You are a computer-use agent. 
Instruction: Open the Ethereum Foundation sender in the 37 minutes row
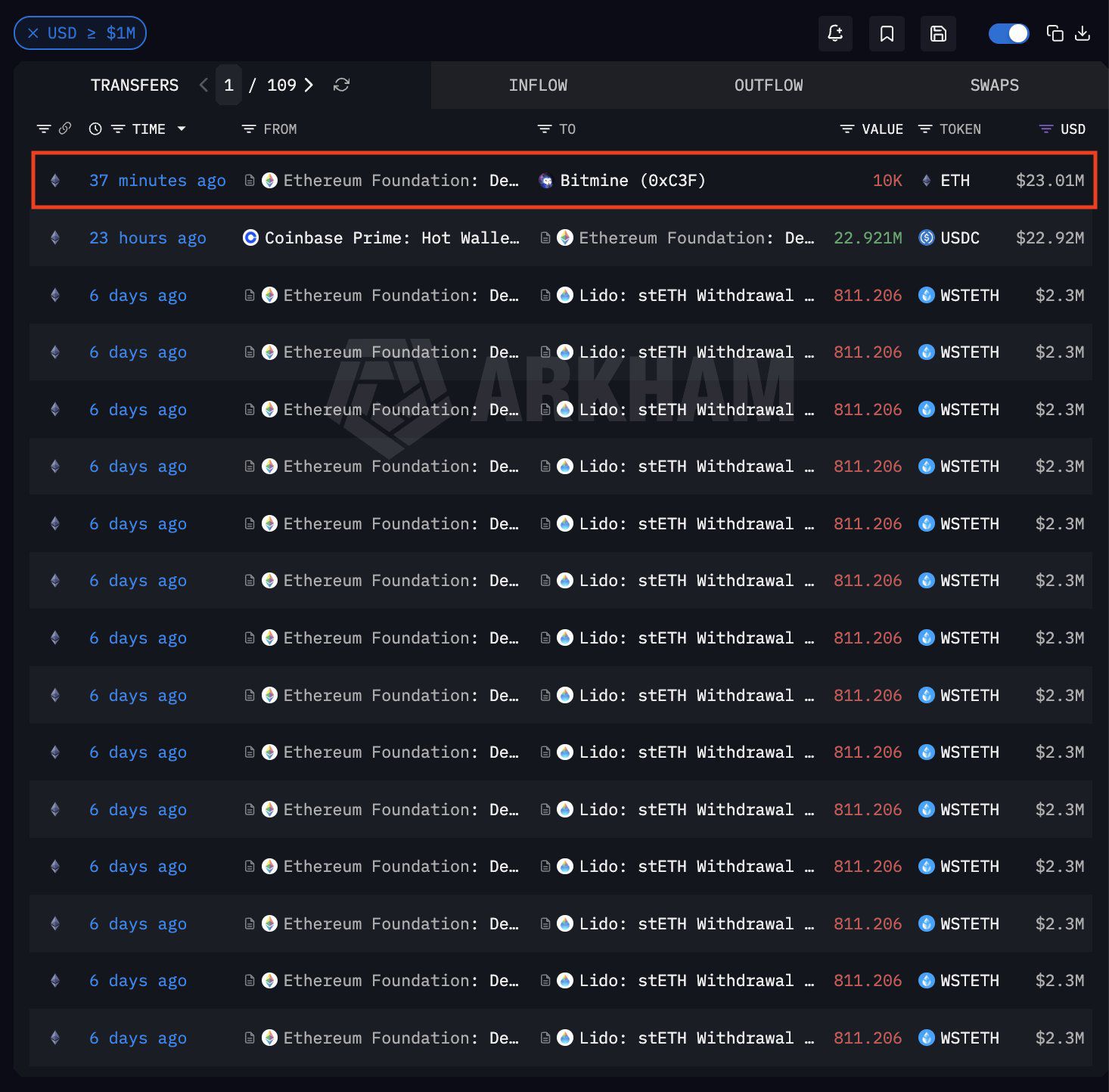(x=401, y=181)
